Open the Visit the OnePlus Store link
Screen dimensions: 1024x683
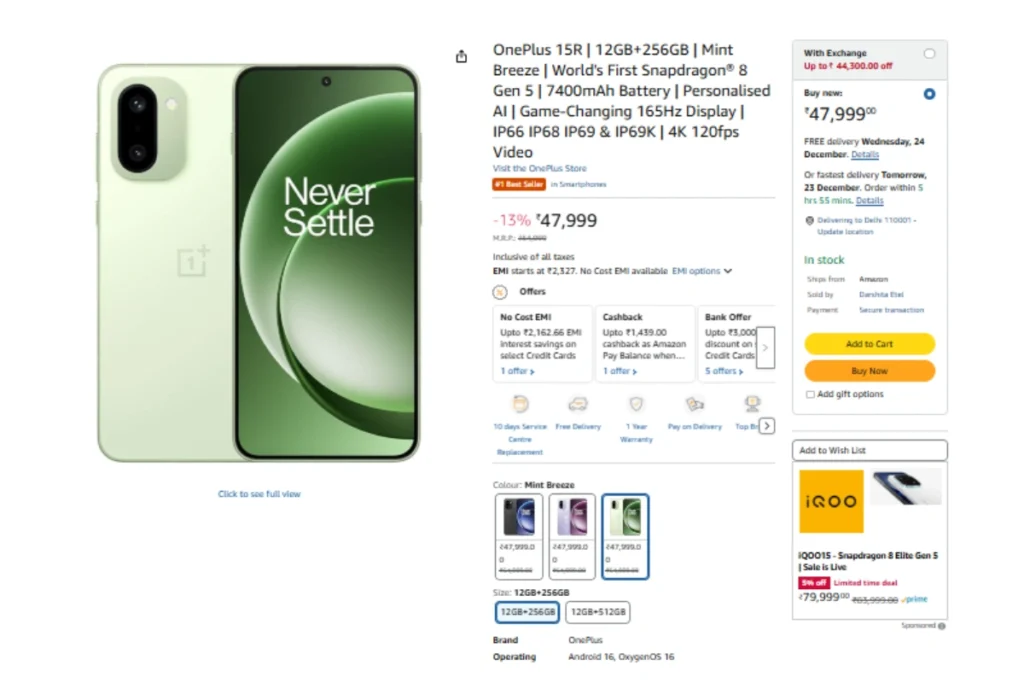(x=540, y=169)
